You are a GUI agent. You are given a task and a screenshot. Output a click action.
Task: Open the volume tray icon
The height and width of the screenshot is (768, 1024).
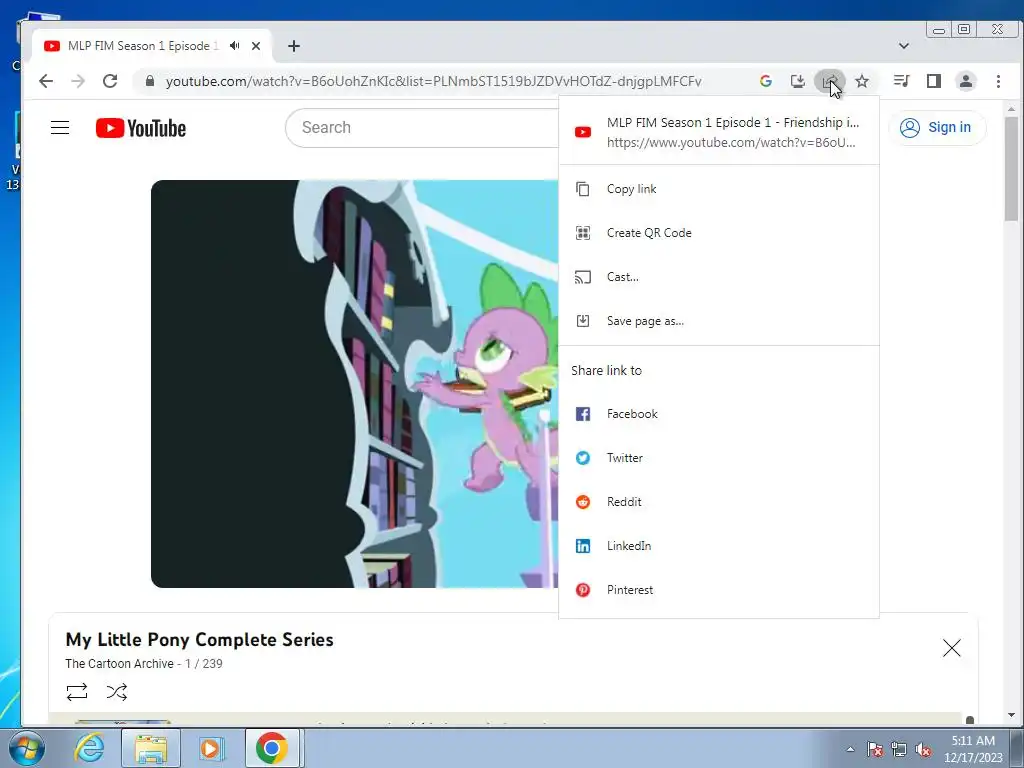pyautogui.click(x=923, y=749)
